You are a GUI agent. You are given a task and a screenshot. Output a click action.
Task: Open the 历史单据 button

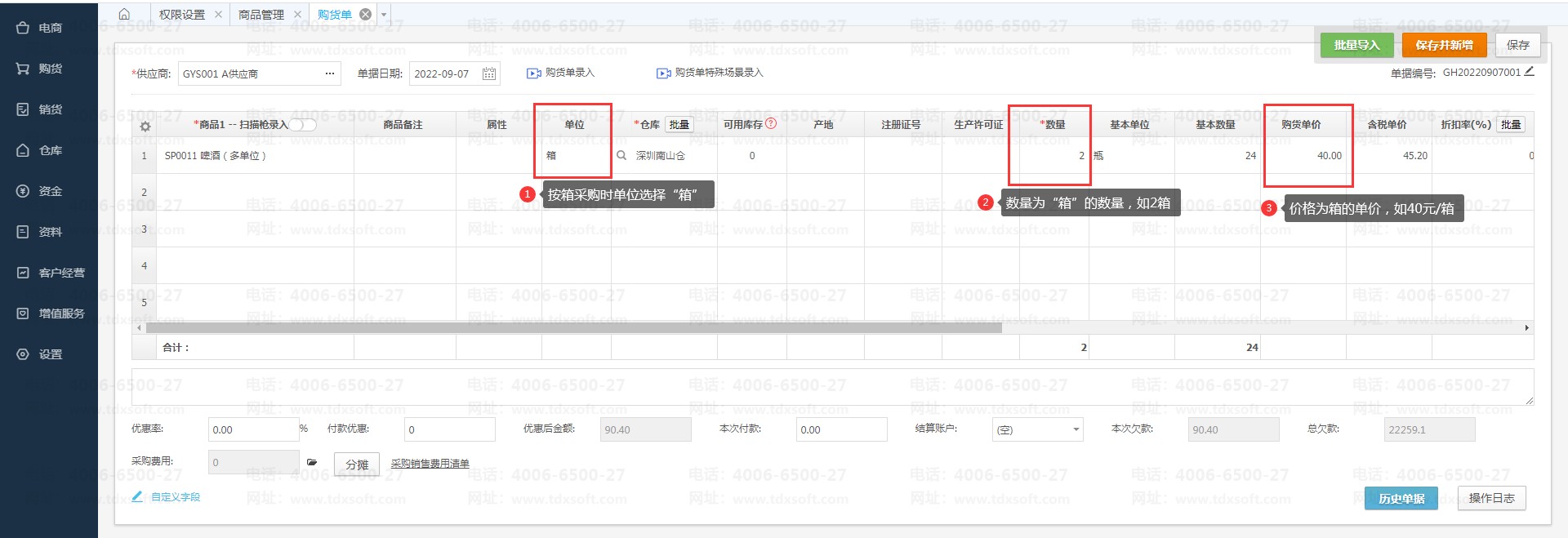1401,498
